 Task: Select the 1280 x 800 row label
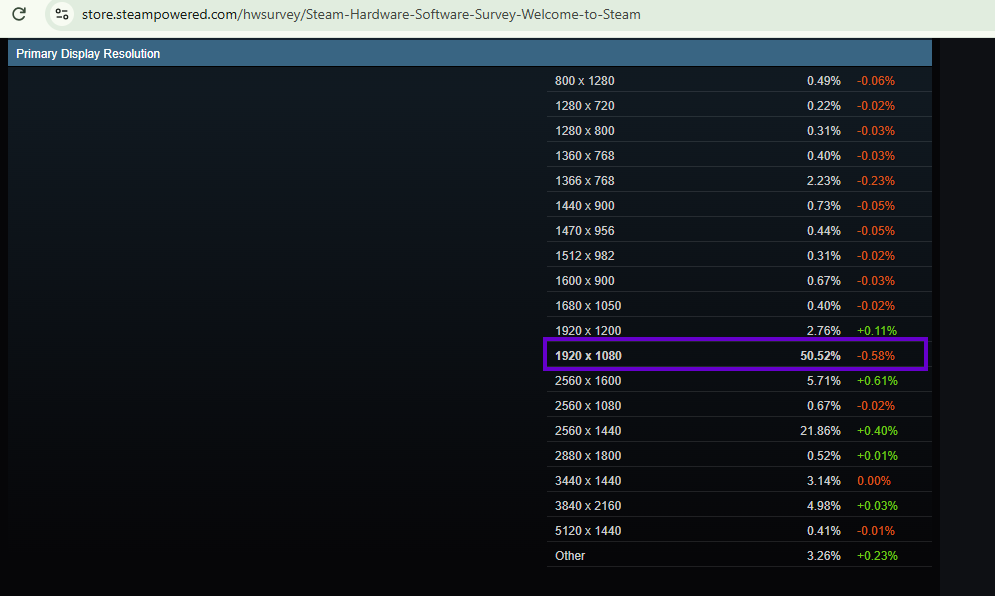[584, 131]
